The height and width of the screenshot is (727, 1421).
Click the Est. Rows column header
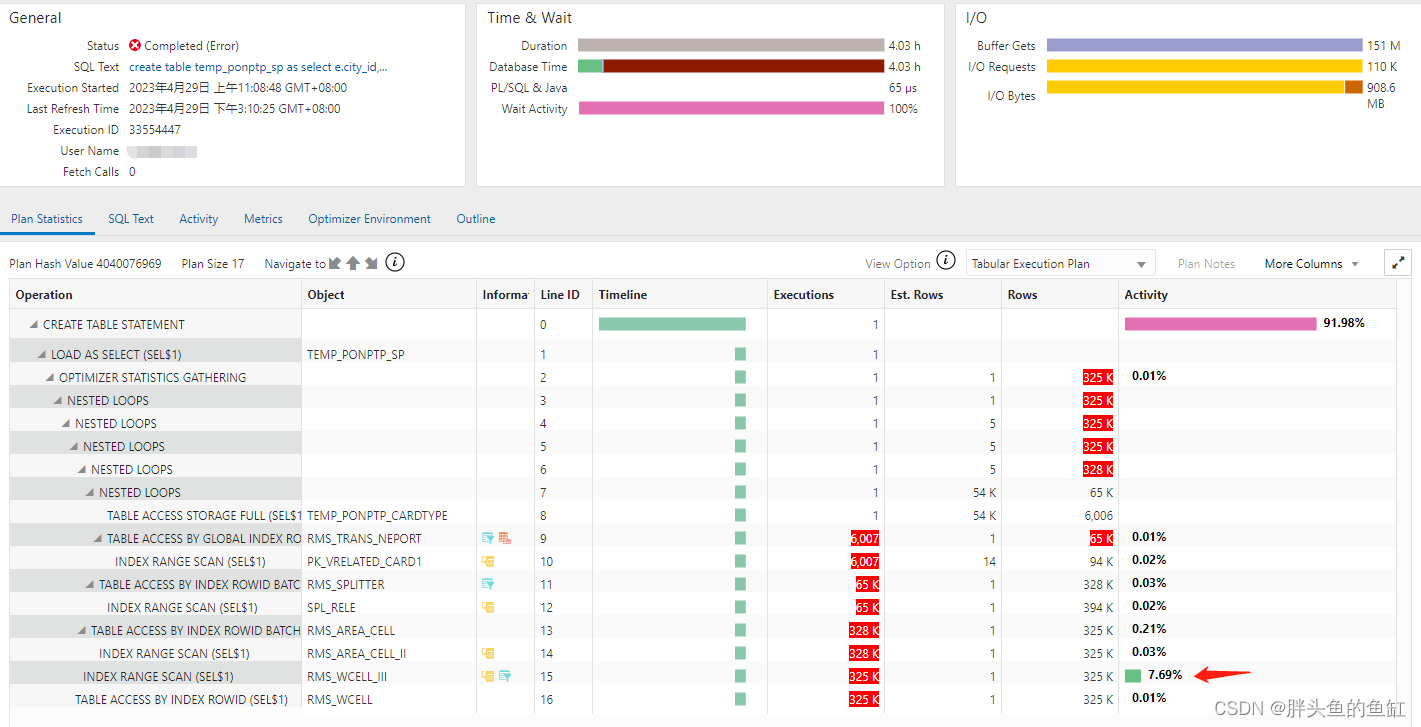(x=943, y=294)
